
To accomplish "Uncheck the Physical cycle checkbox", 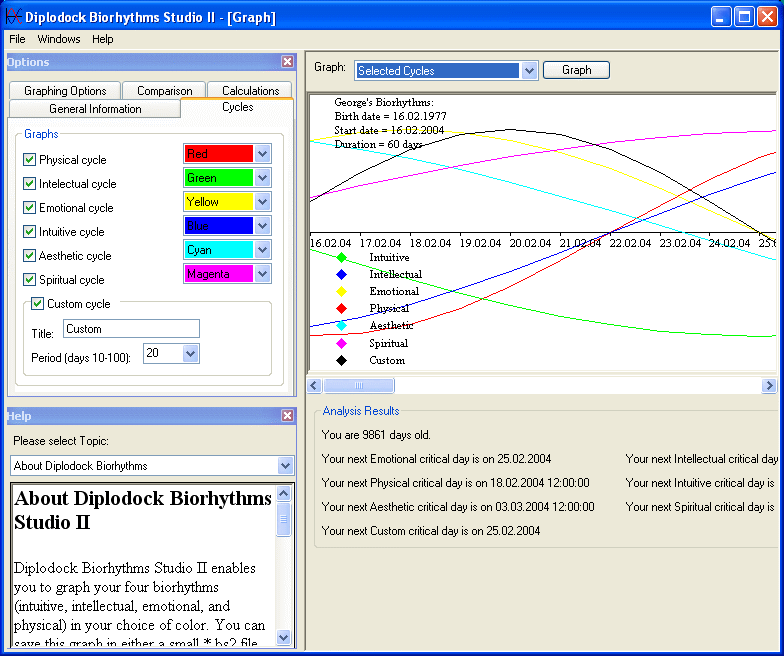I will pyautogui.click(x=30, y=160).
